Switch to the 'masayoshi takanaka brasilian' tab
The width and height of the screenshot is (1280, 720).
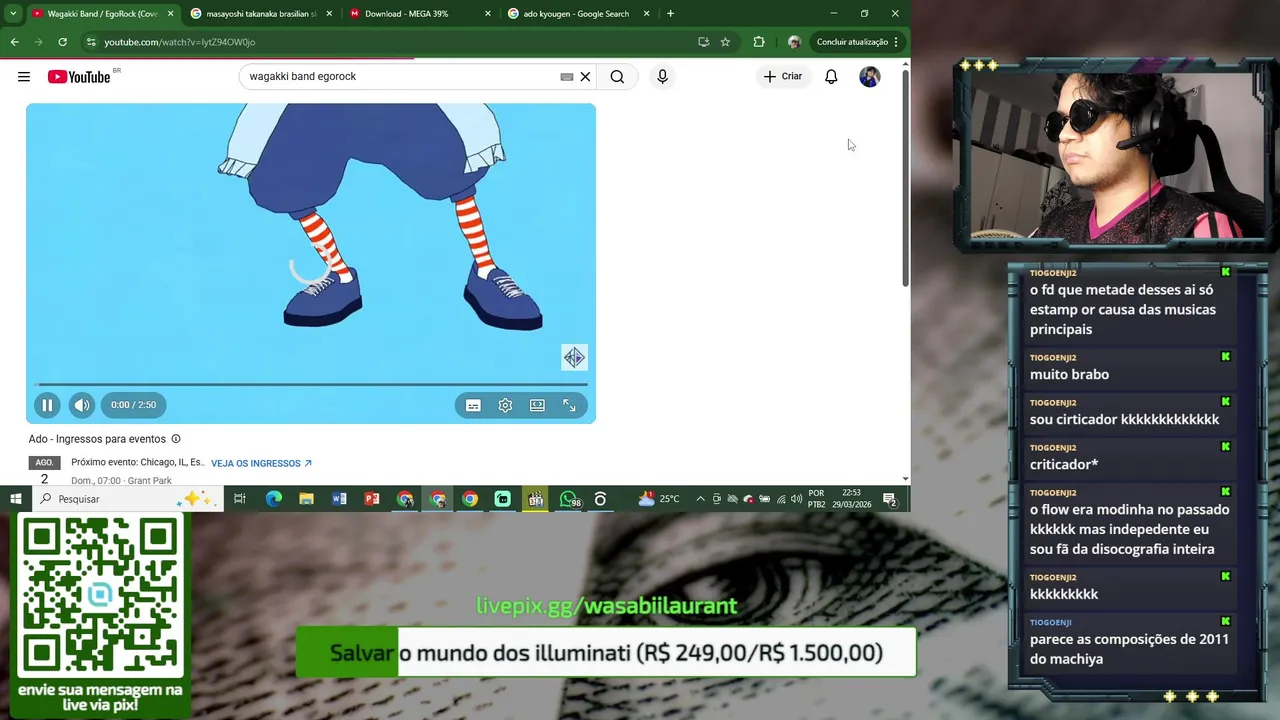(261, 14)
